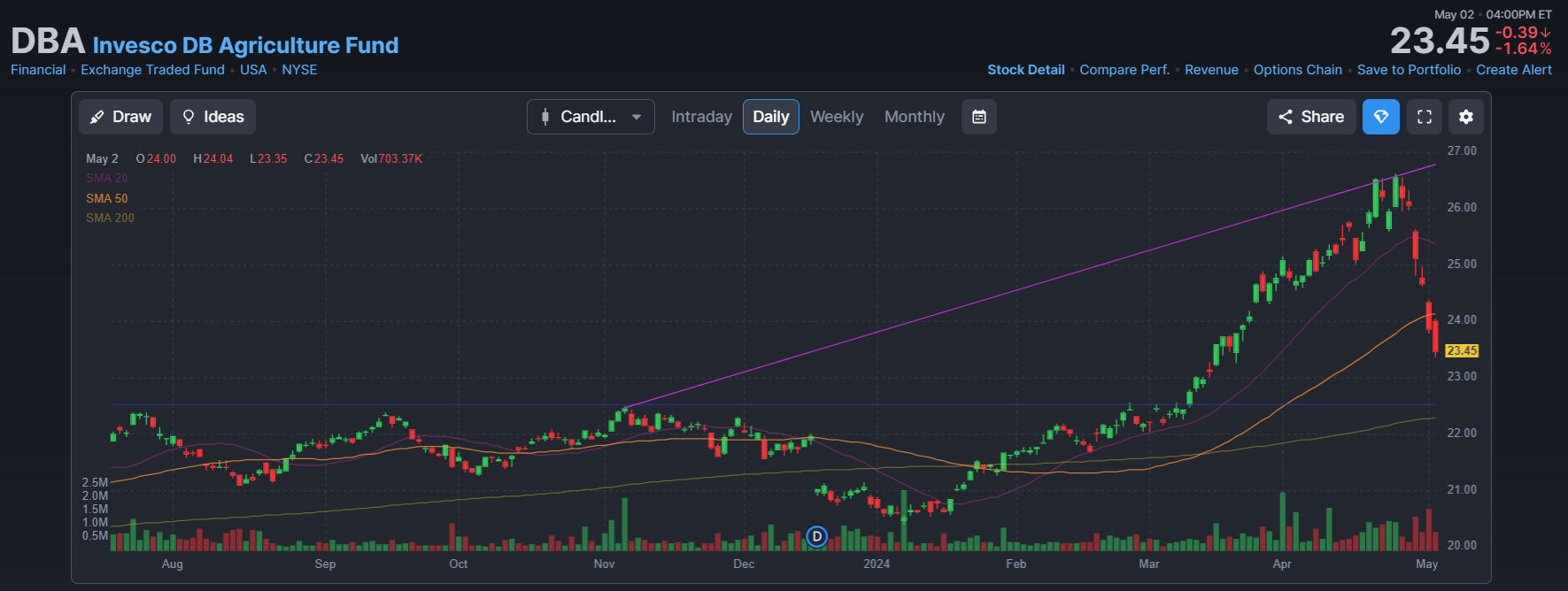Viewport: 1568px width, 591px height.
Task: Switch to the Intraday timeframe
Action: pos(701,117)
